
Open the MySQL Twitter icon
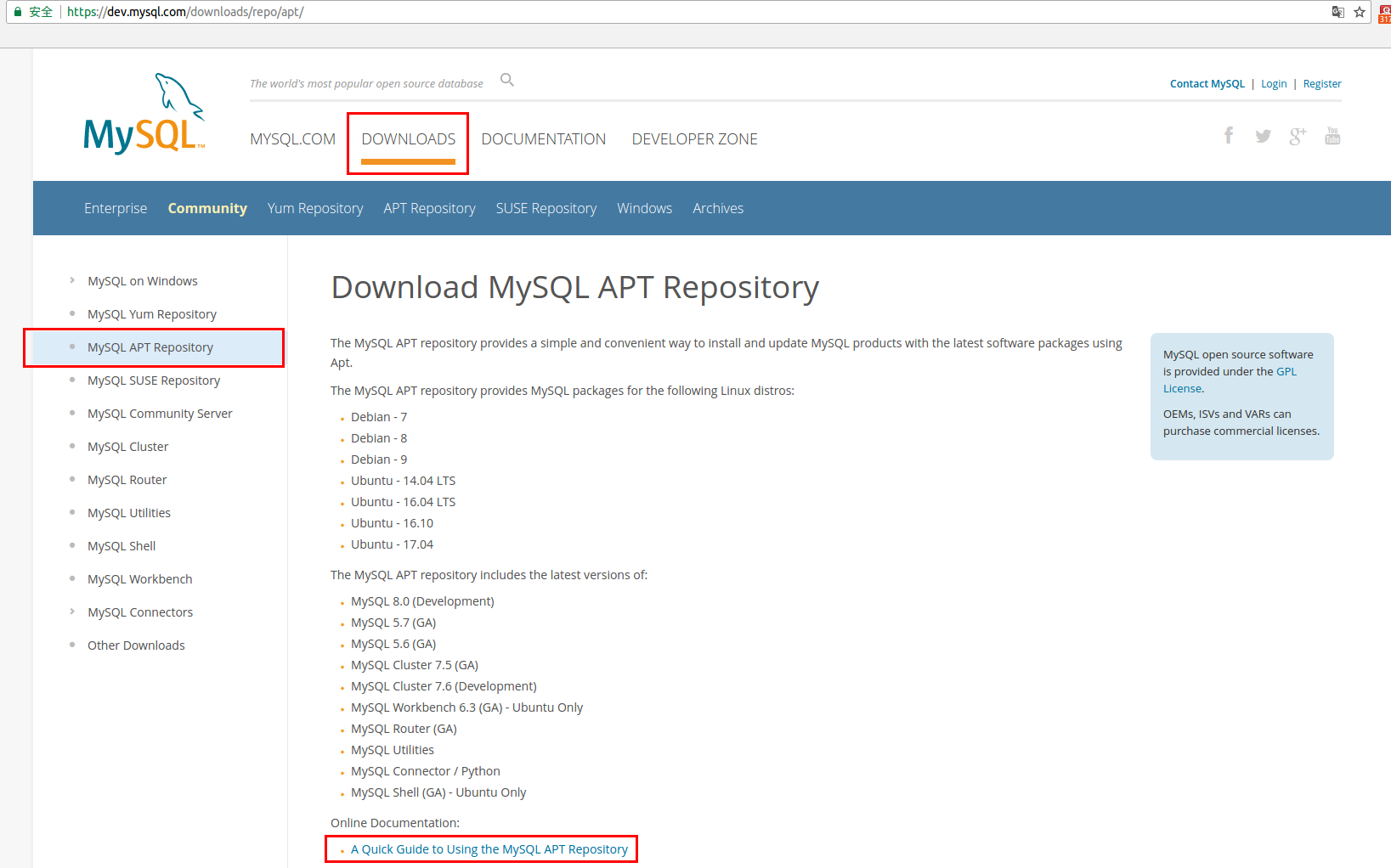[x=1264, y=136]
